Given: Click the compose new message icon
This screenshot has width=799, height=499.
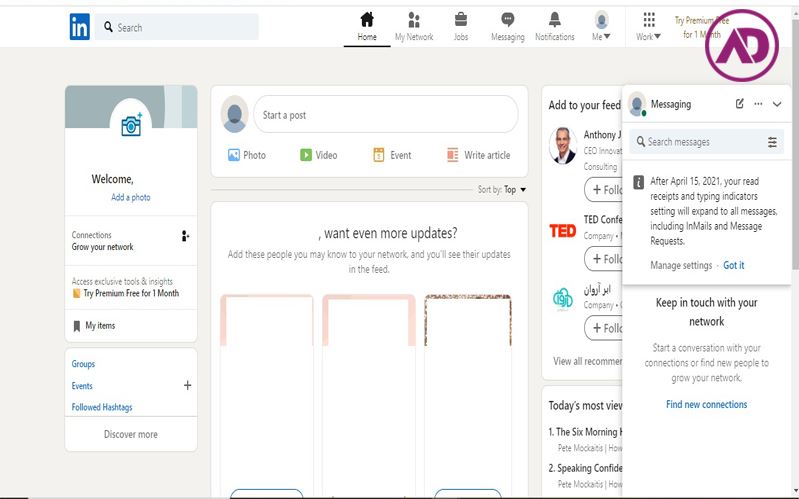Looking at the screenshot, I should (x=739, y=104).
